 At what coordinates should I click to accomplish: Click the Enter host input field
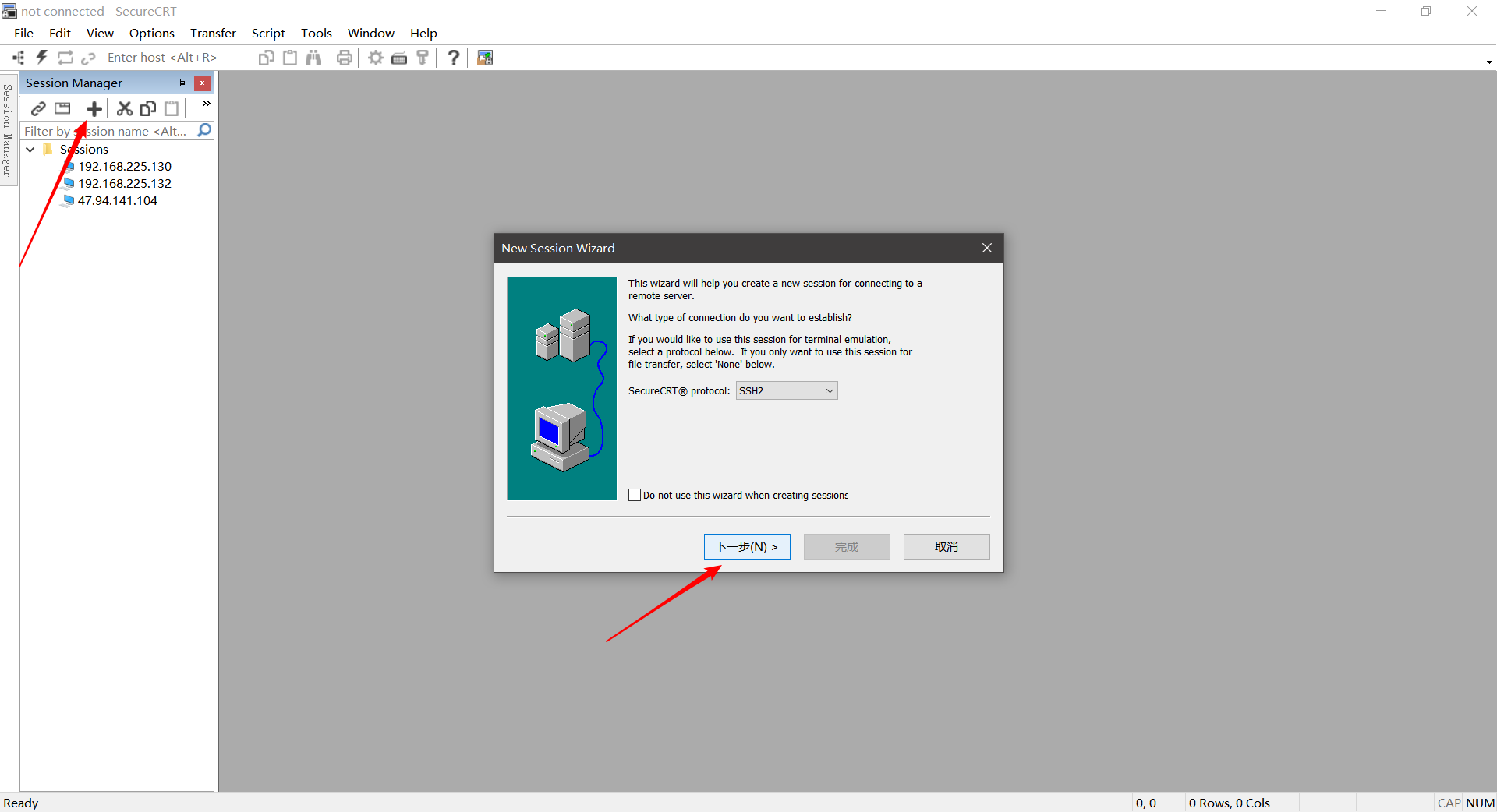click(175, 58)
